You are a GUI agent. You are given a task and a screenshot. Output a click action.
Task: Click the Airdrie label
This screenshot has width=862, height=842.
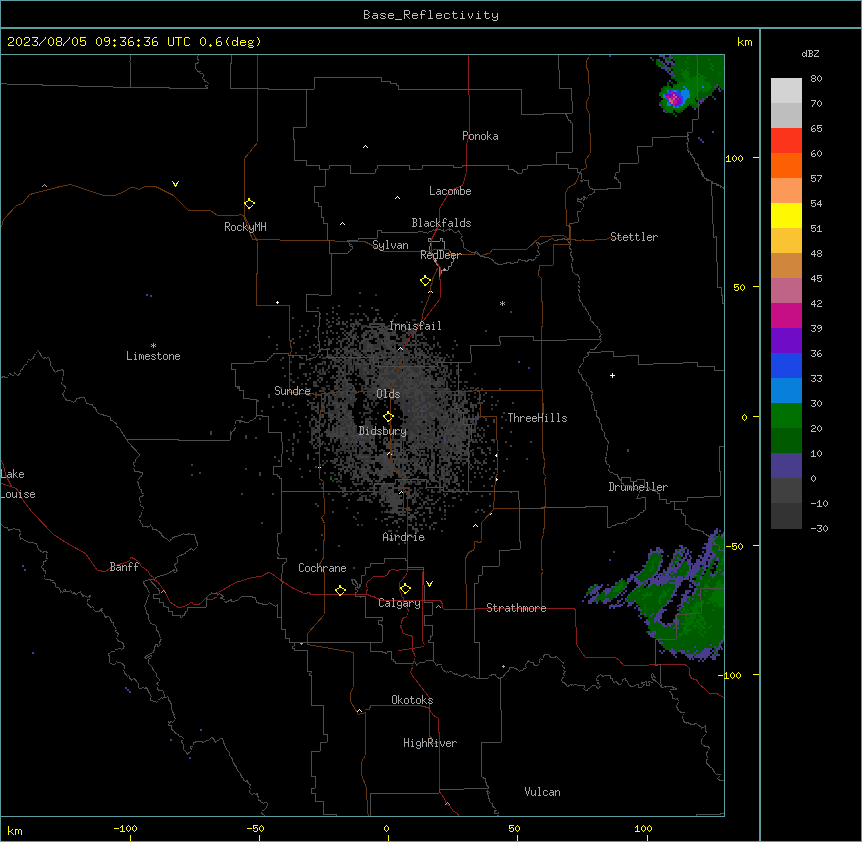coord(404,537)
